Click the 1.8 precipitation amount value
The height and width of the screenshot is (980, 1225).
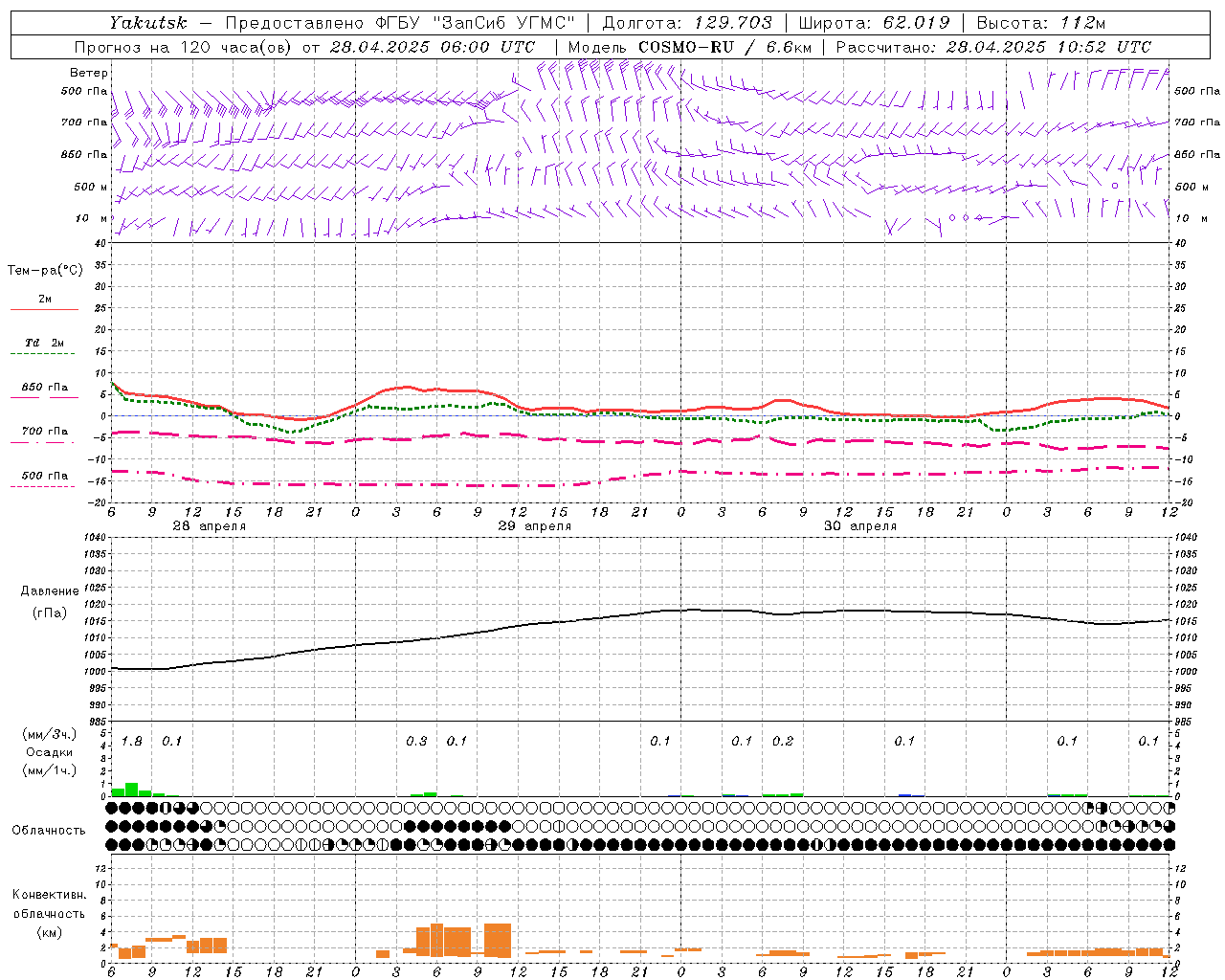[132, 742]
